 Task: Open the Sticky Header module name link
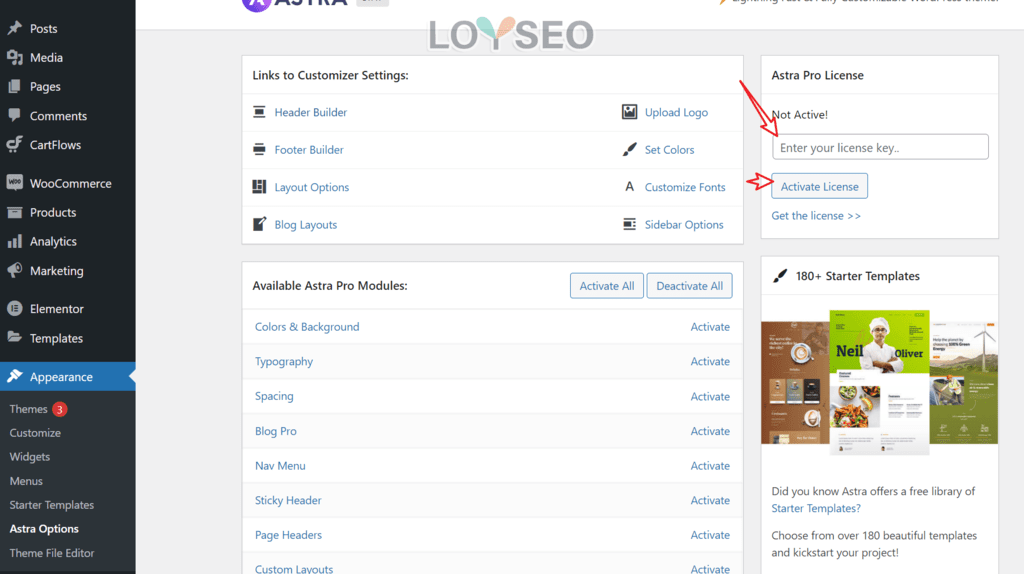click(288, 500)
